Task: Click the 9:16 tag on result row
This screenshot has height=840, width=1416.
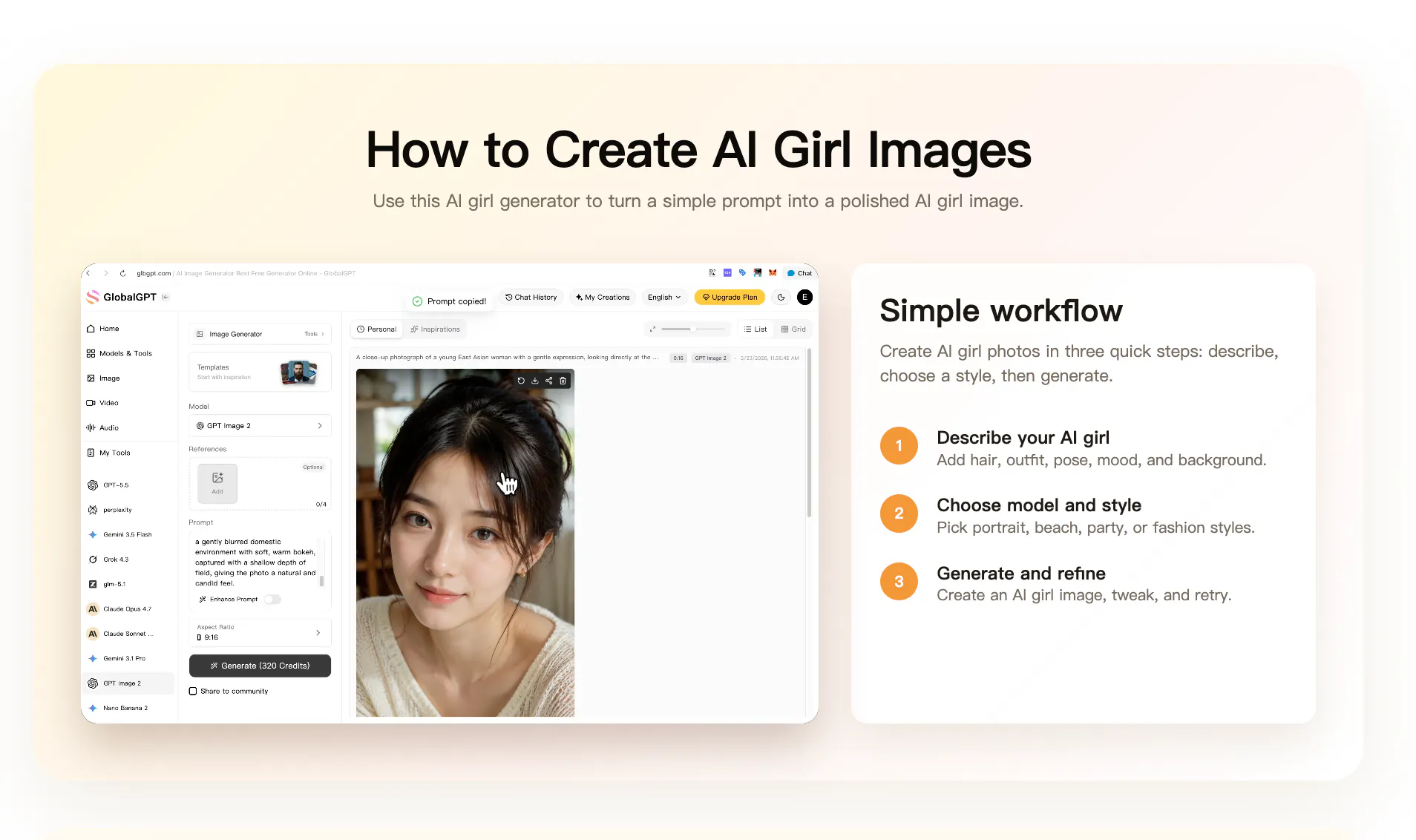Action: [x=678, y=358]
